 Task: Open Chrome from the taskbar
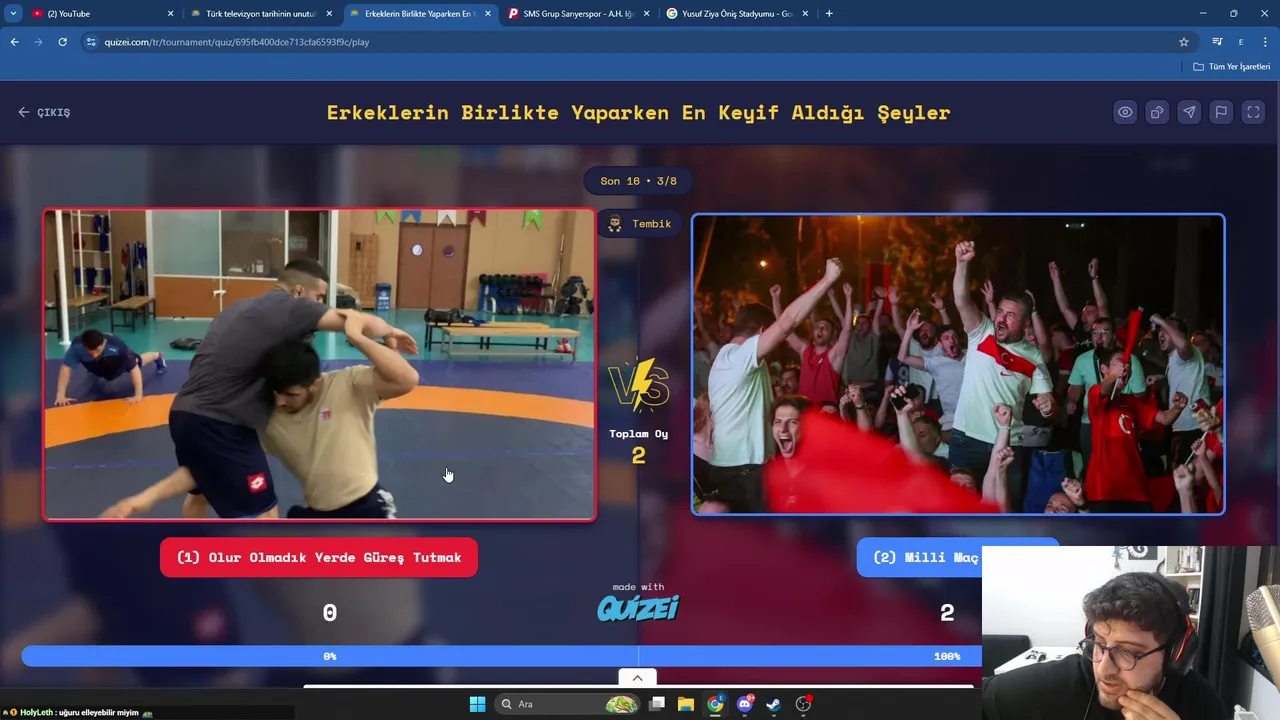[x=715, y=704]
